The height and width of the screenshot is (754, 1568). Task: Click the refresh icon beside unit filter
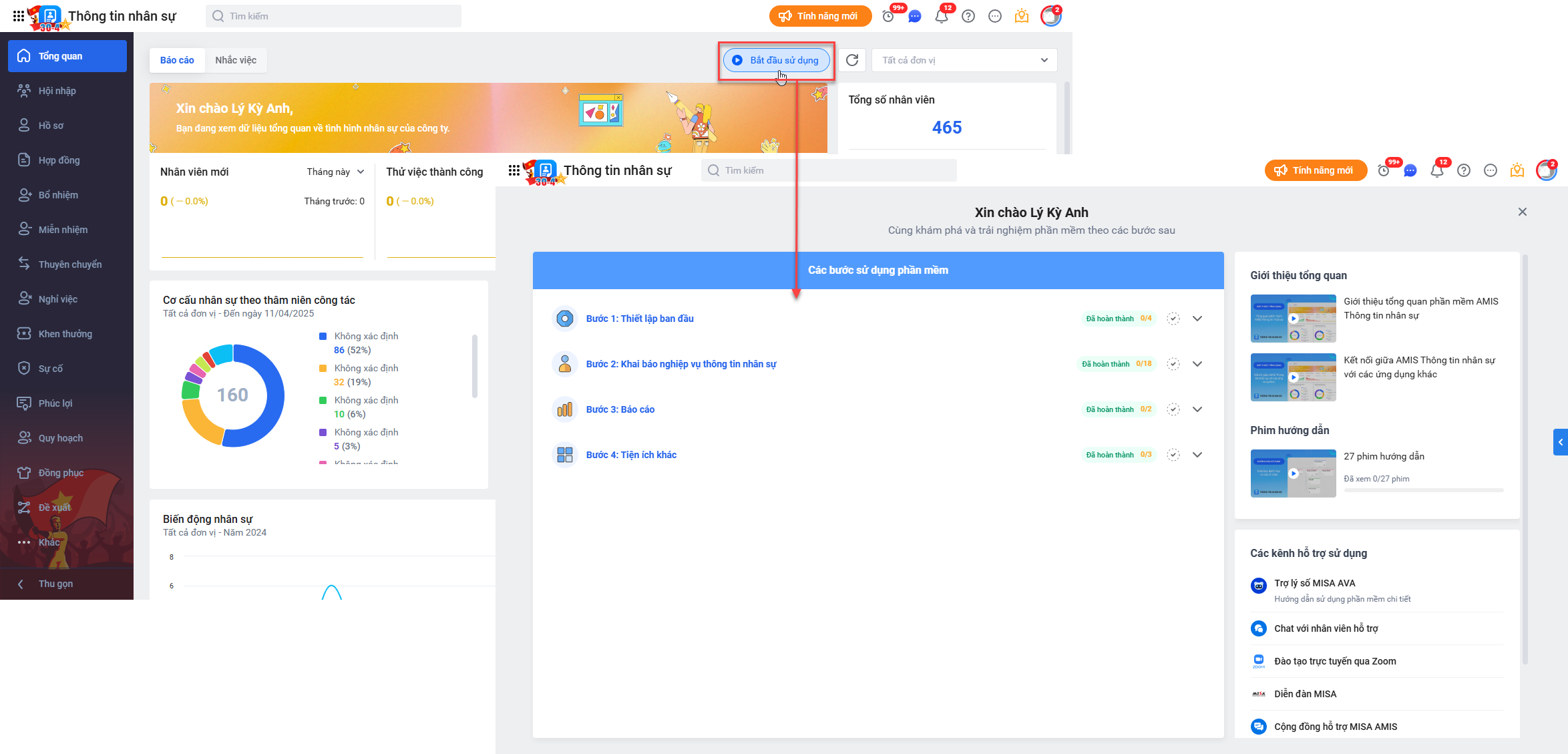852,60
